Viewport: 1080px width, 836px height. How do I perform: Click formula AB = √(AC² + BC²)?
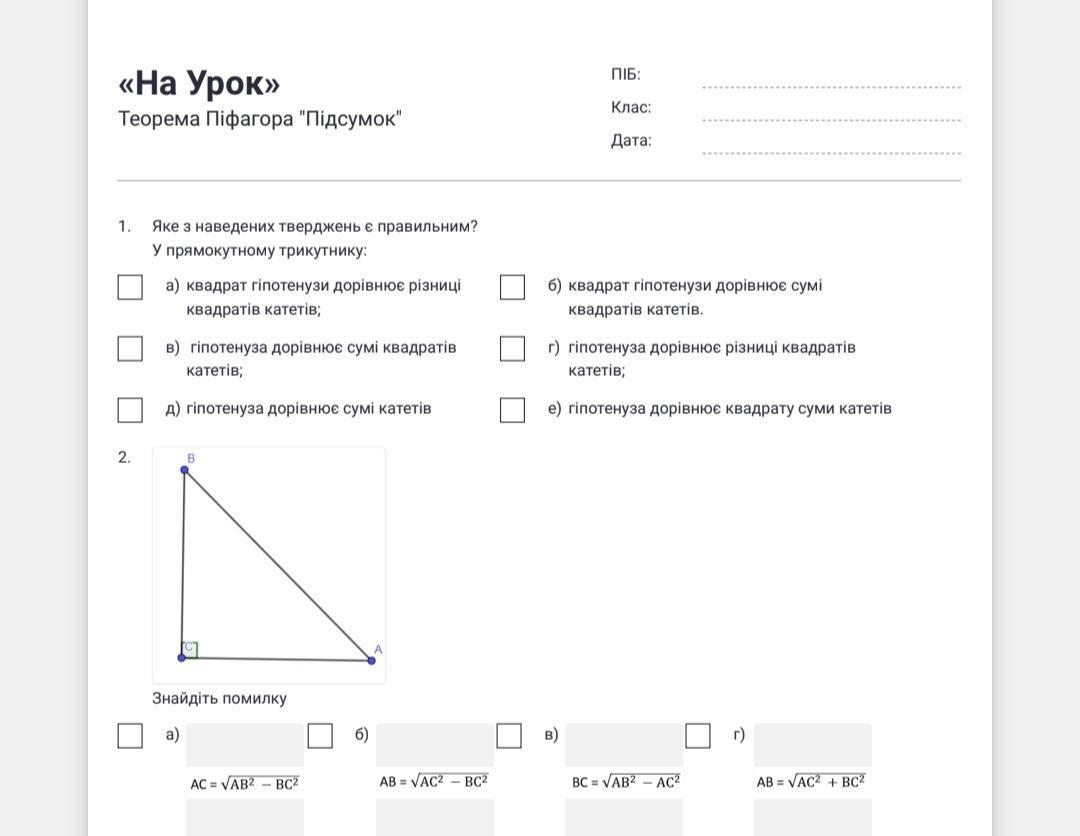click(811, 782)
